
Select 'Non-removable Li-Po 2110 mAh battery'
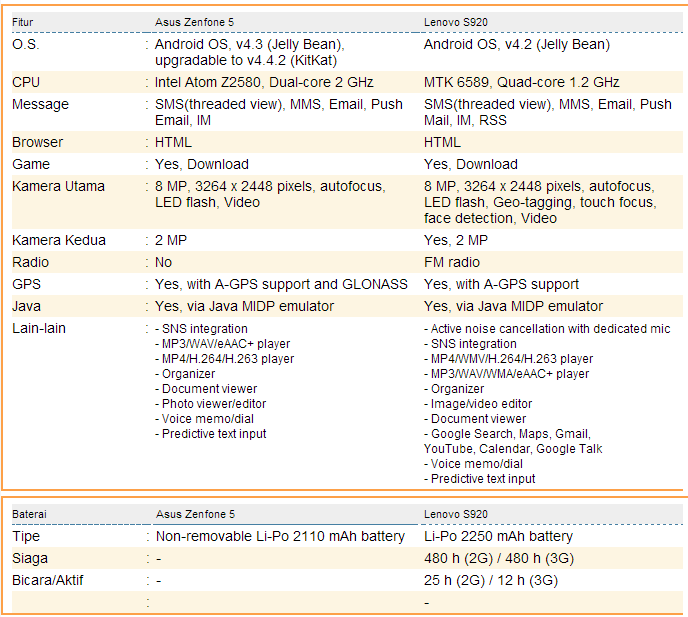tap(280, 536)
